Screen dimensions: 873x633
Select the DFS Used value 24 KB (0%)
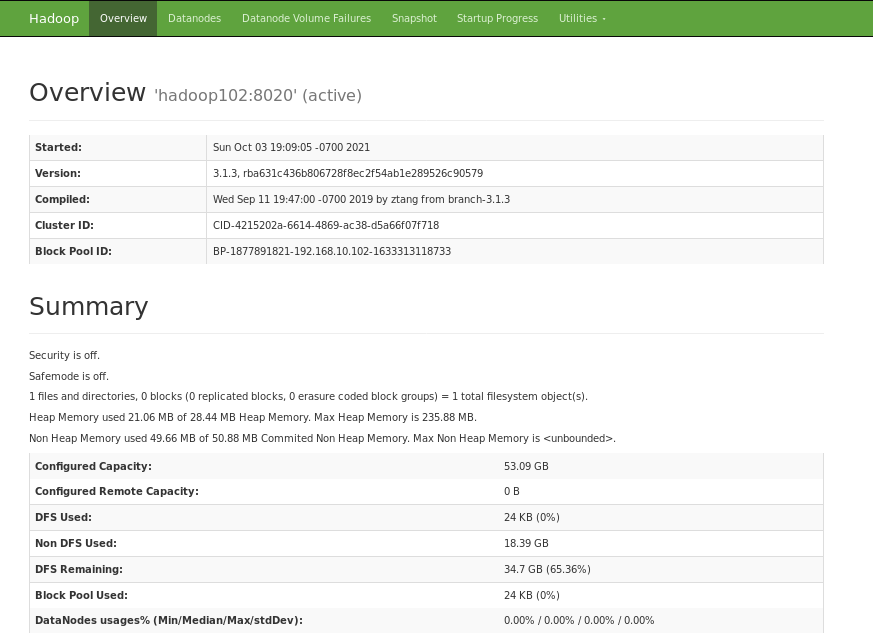click(x=532, y=517)
